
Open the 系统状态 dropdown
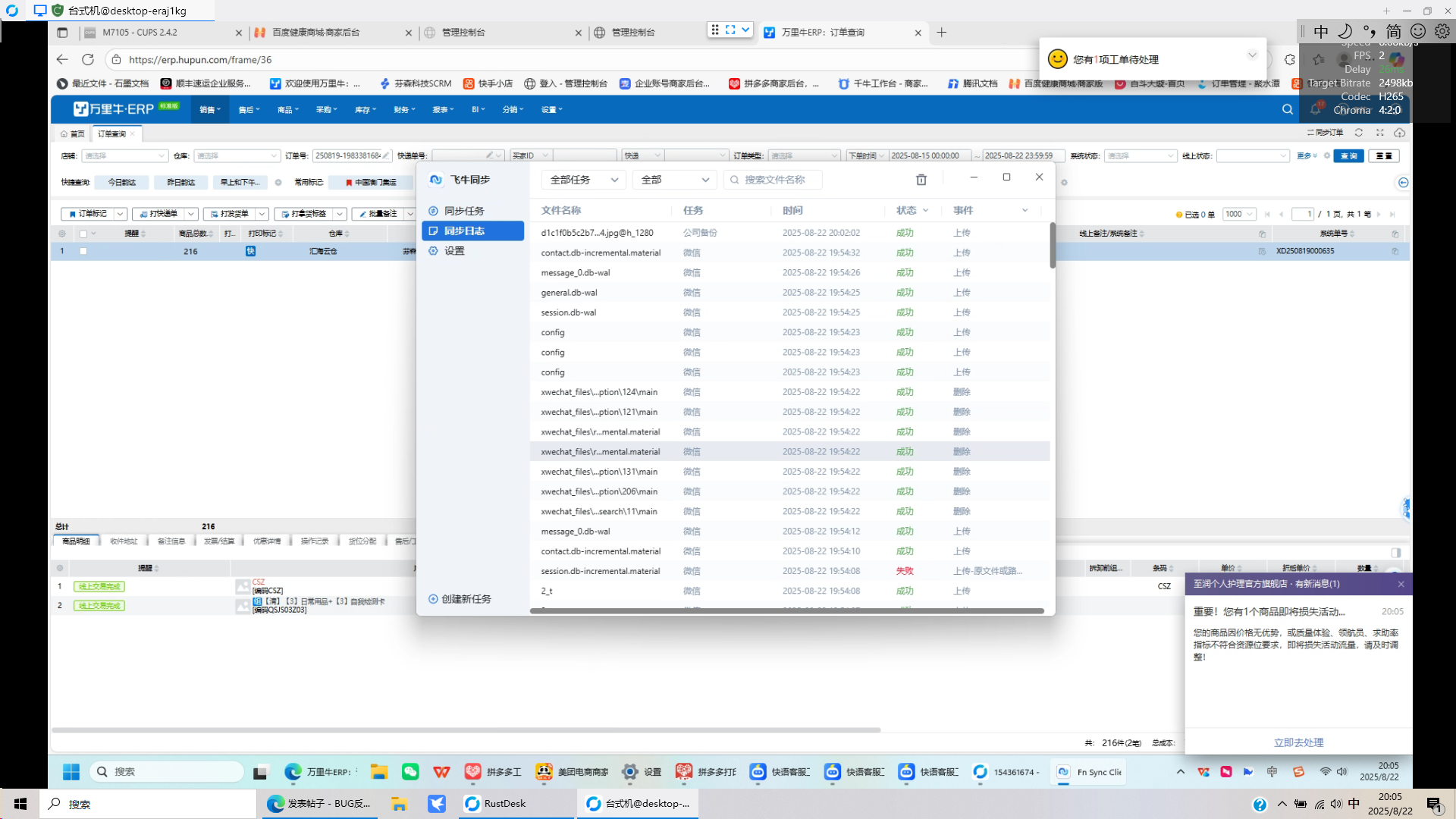(1140, 155)
